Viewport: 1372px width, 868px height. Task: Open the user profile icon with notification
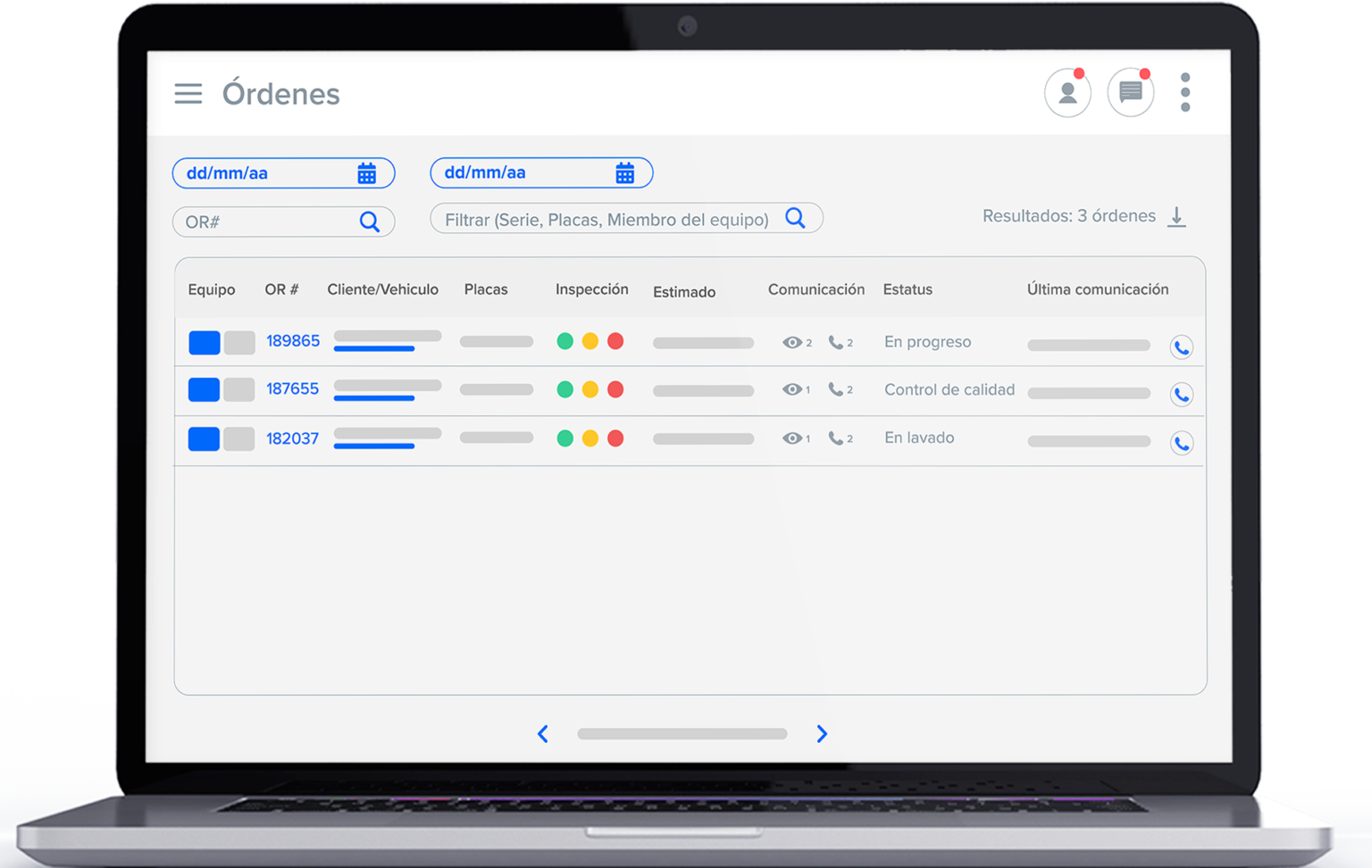(x=1067, y=92)
